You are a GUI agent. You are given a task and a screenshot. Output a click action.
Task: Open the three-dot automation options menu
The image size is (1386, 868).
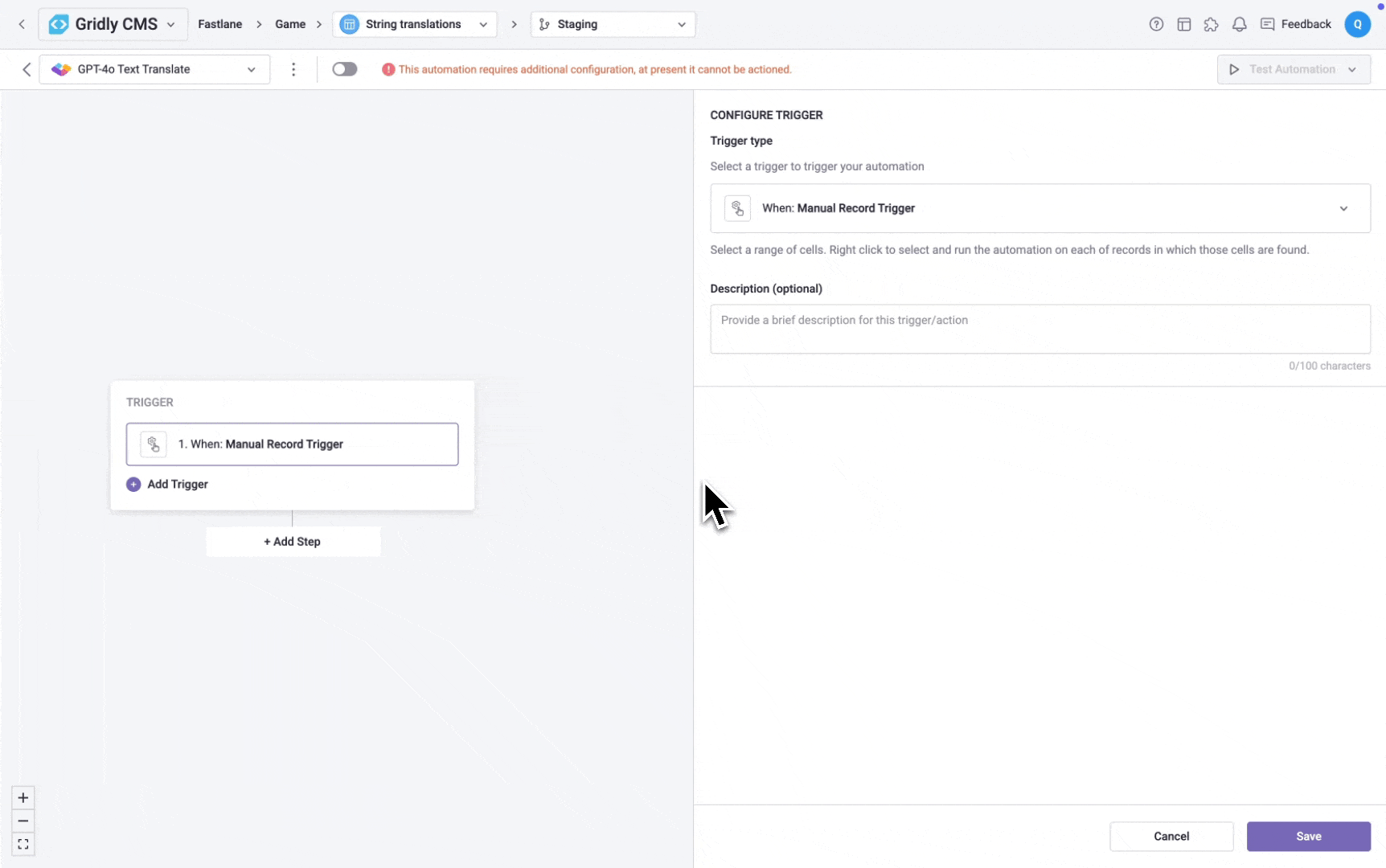pos(293,69)
